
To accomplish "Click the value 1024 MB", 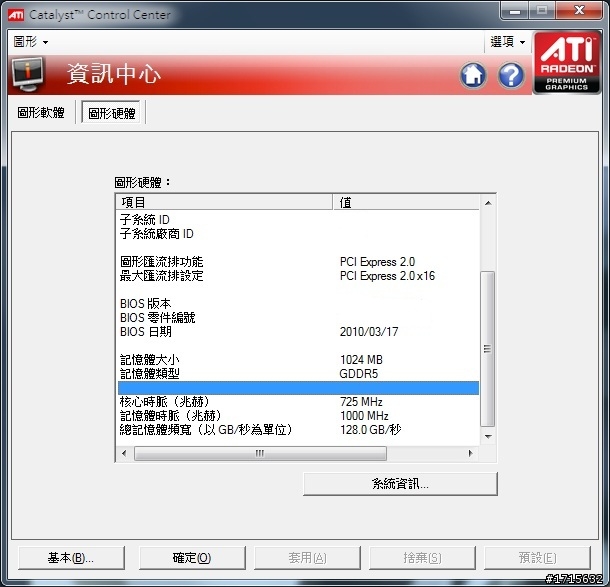I will click(361, 360).
